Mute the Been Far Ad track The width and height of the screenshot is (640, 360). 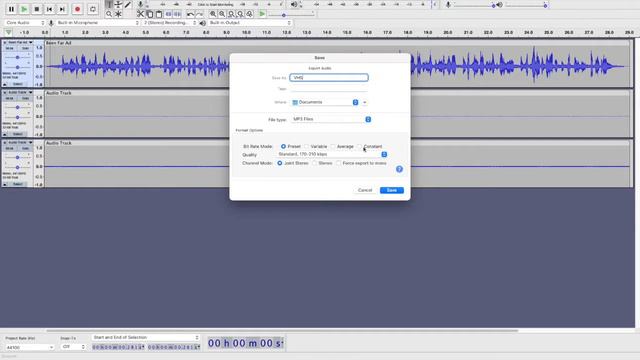click(9, 49)
